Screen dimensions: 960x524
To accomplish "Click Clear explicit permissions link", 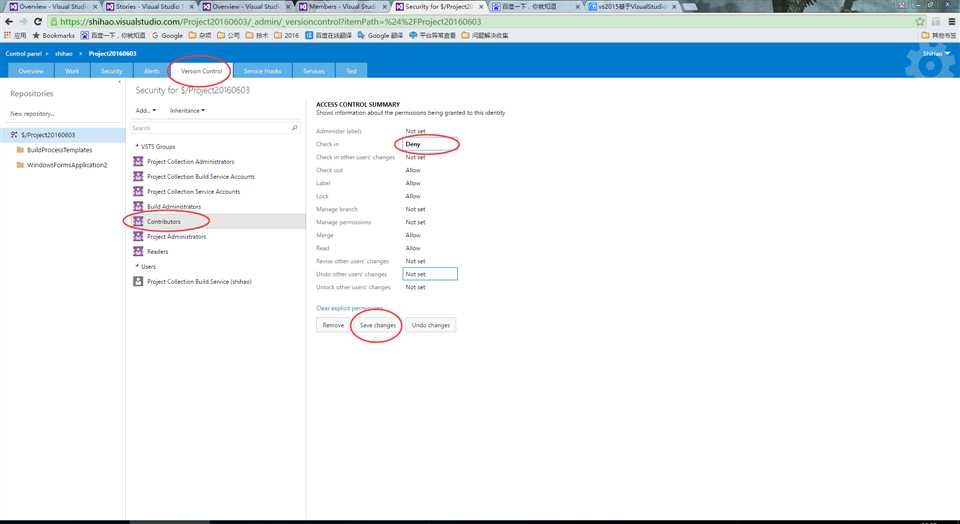I will (349, 308).
